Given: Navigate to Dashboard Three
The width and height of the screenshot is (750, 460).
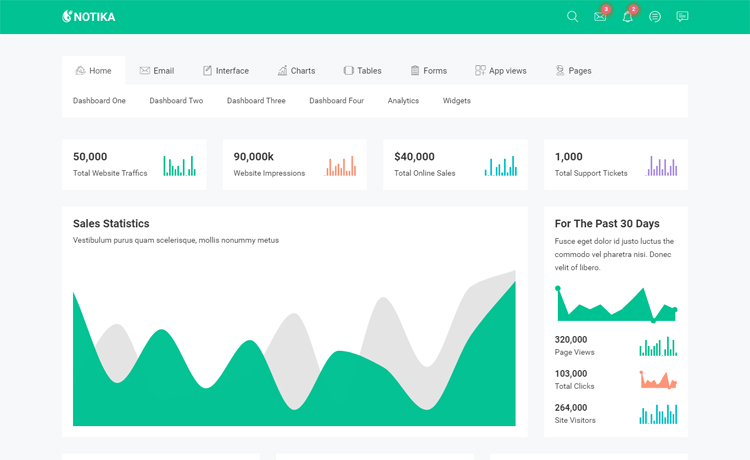Looking at the screenshot, I should [256, 101].
